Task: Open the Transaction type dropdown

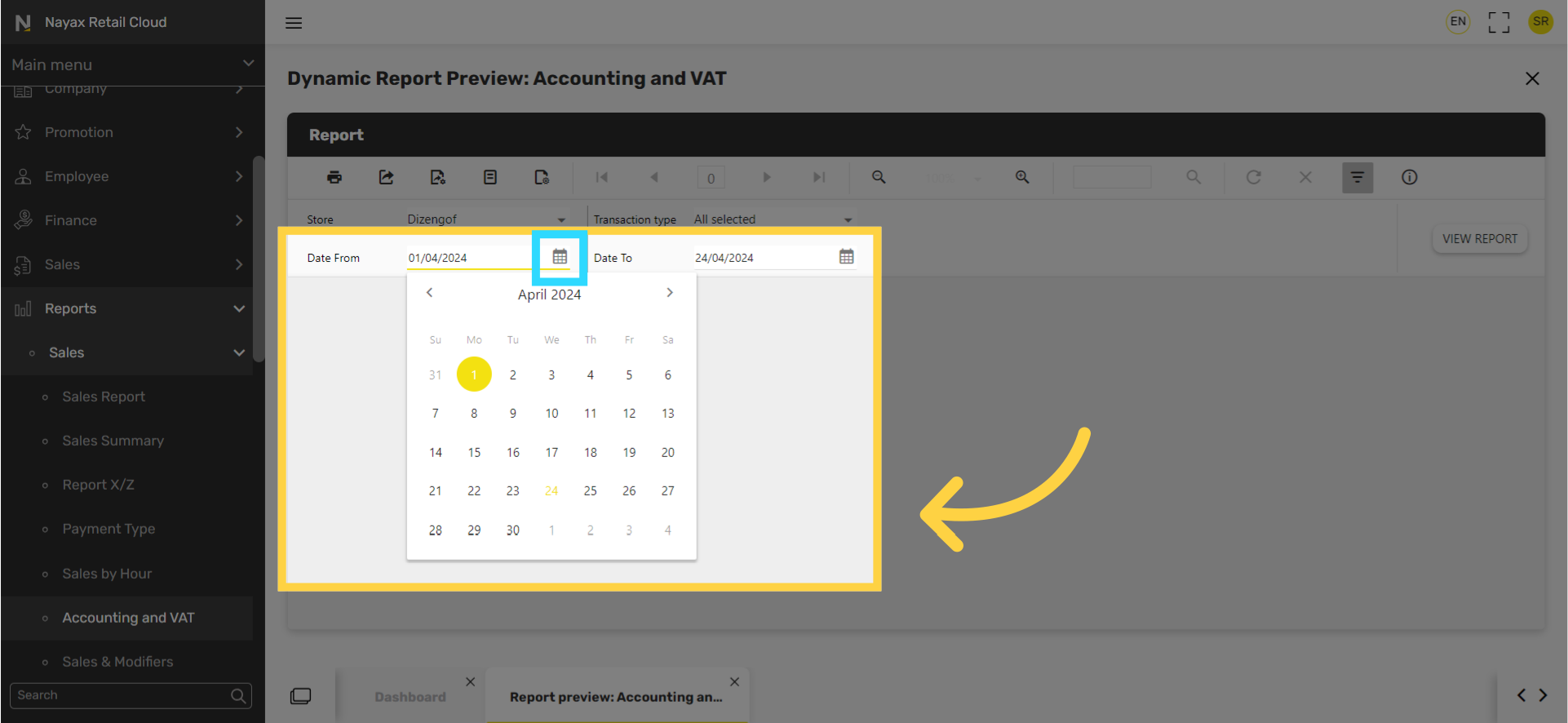Action: click(x=772, y=220)
